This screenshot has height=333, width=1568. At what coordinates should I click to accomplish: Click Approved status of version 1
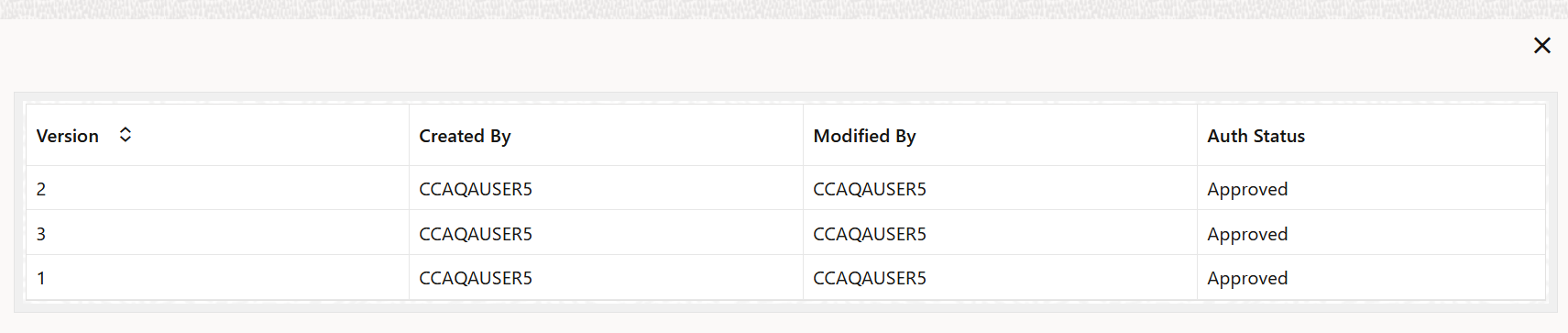1247,278
